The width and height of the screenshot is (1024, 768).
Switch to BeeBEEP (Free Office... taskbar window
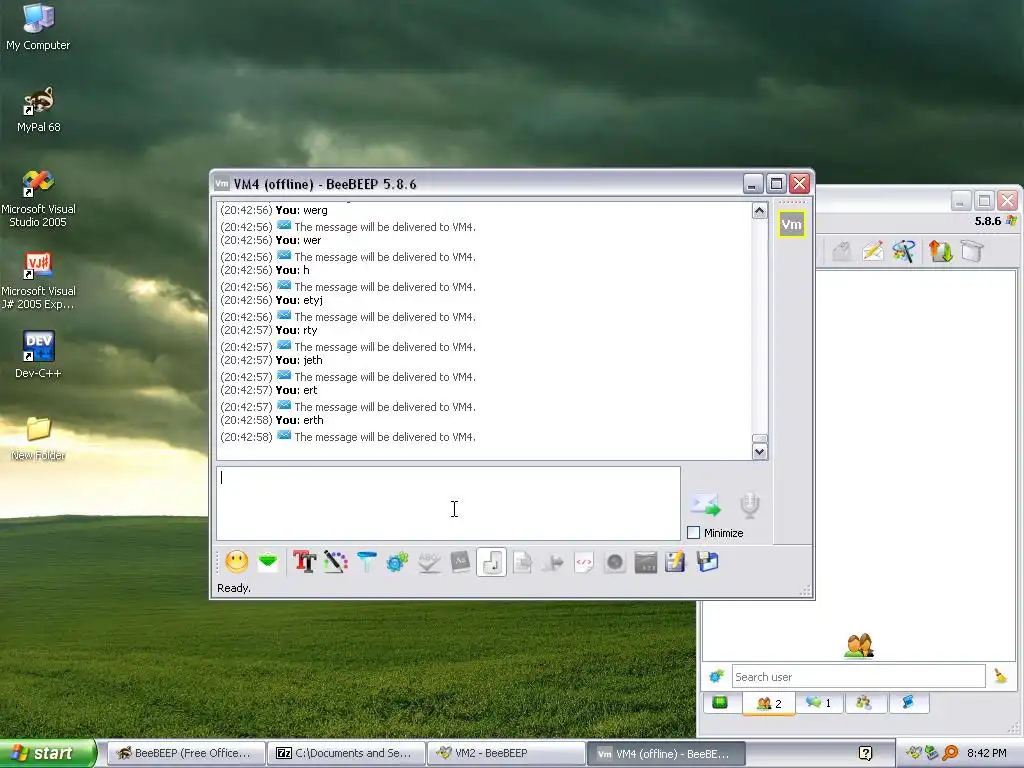185,753
